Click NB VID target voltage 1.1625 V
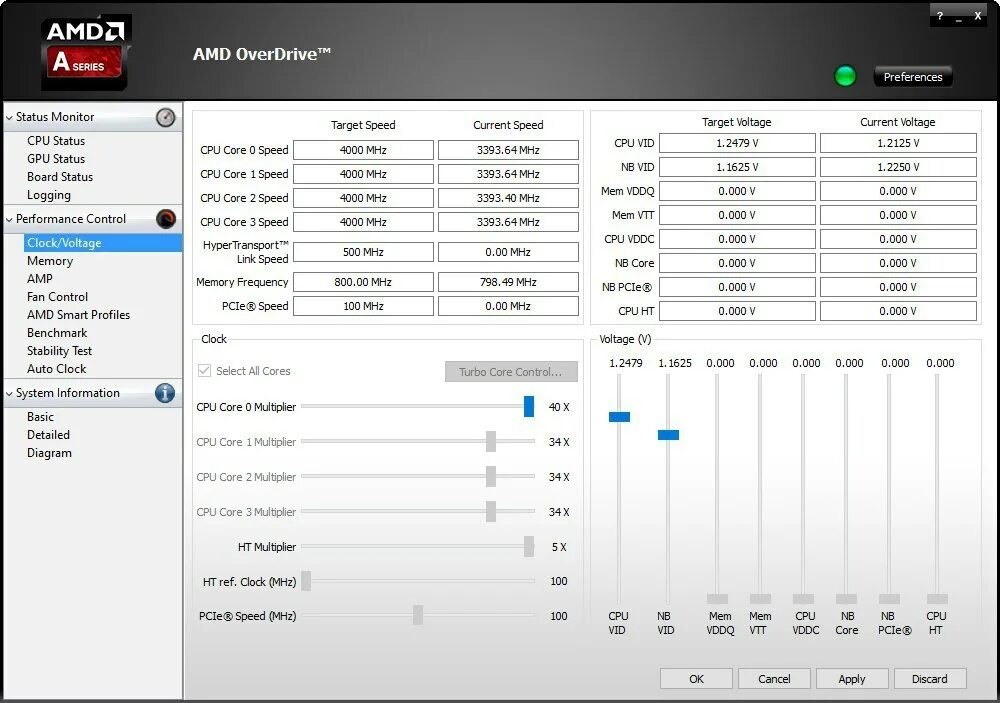 737,167
